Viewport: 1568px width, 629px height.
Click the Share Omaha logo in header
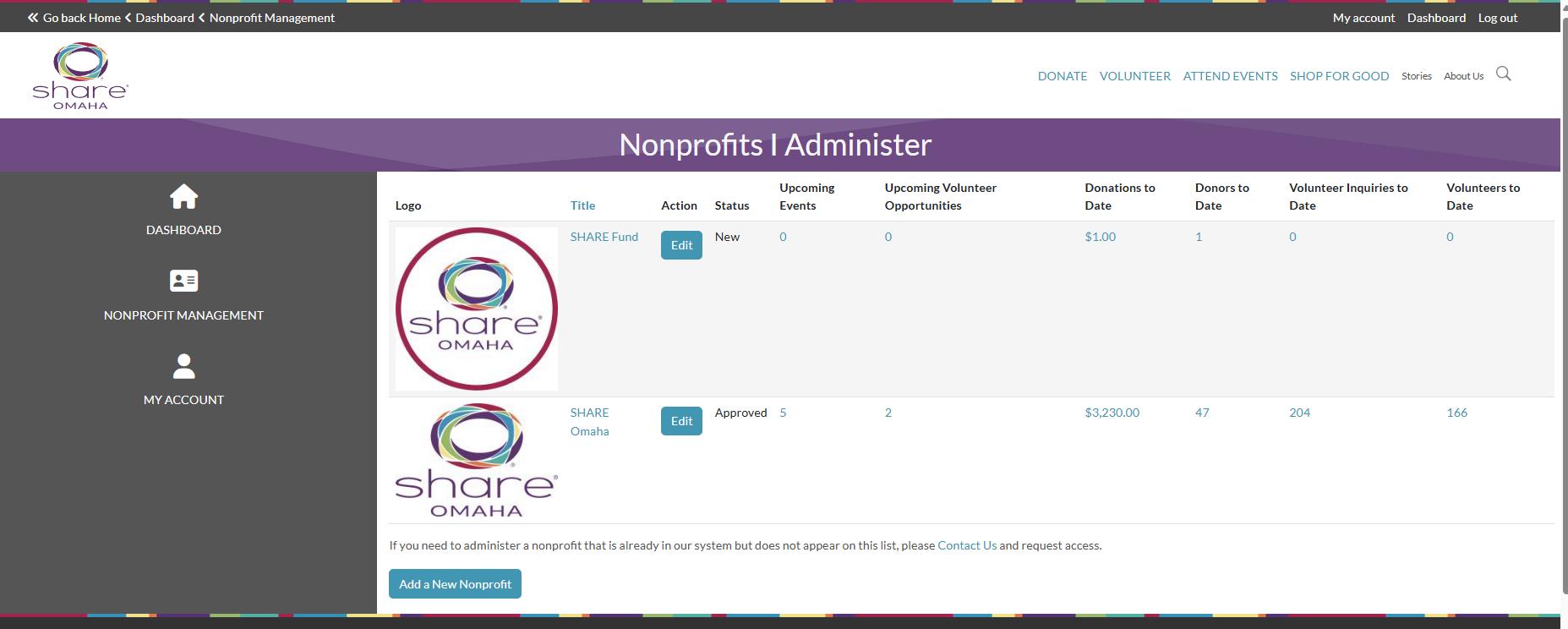click(x=80, y=75)
